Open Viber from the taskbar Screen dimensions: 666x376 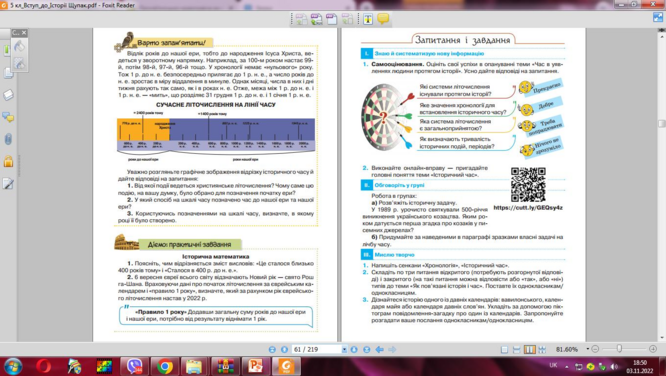[x=134, y=366]
